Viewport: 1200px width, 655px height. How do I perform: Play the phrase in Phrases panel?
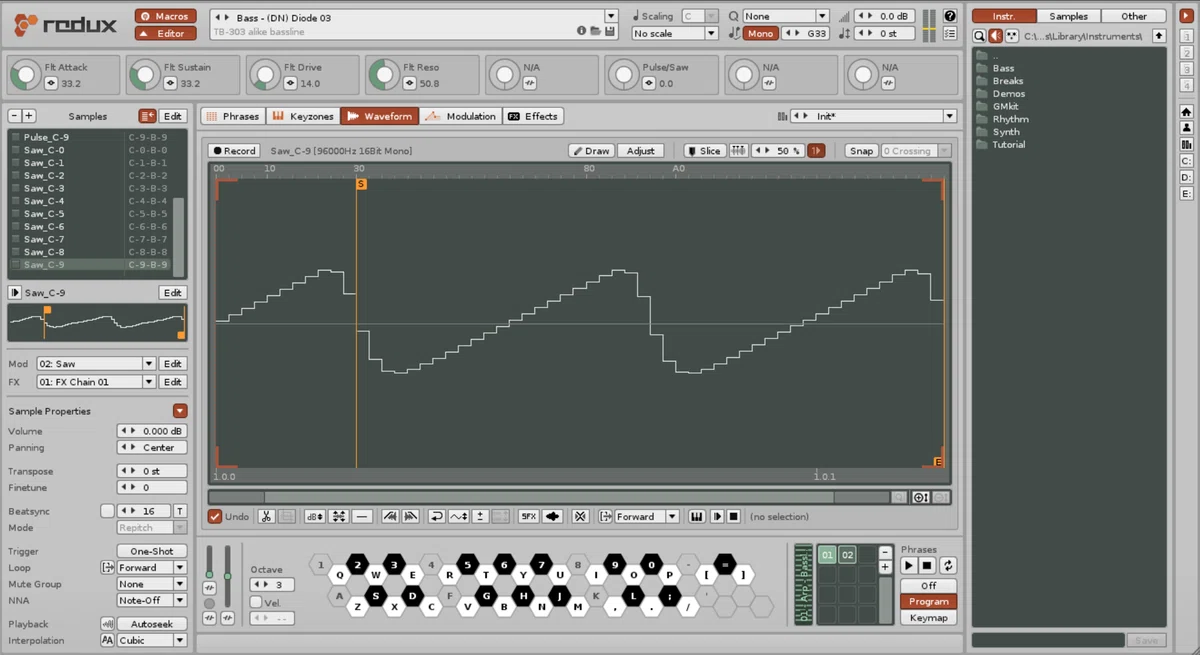tap(909, 566)
